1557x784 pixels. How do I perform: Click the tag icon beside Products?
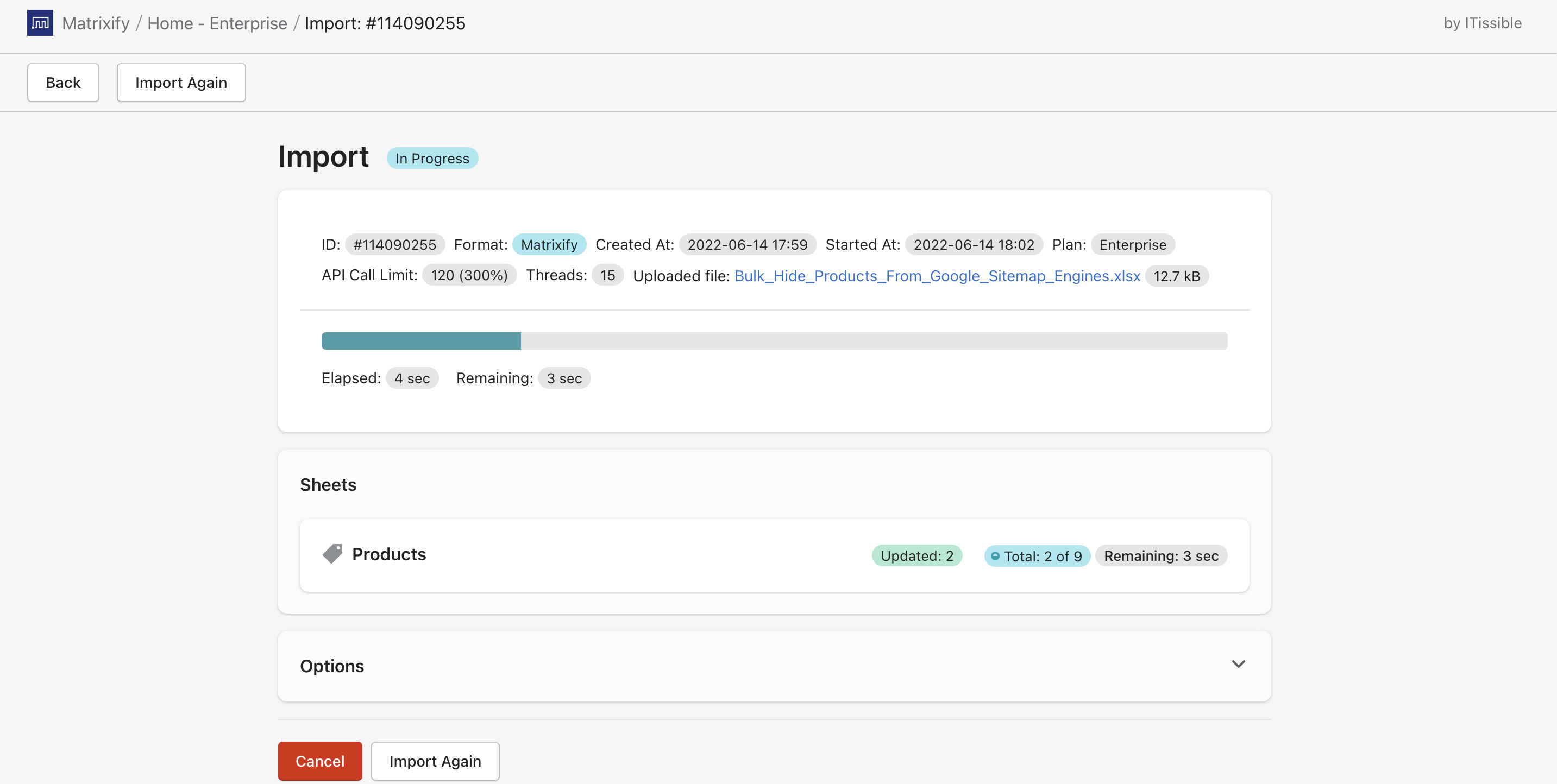(333, 554)
